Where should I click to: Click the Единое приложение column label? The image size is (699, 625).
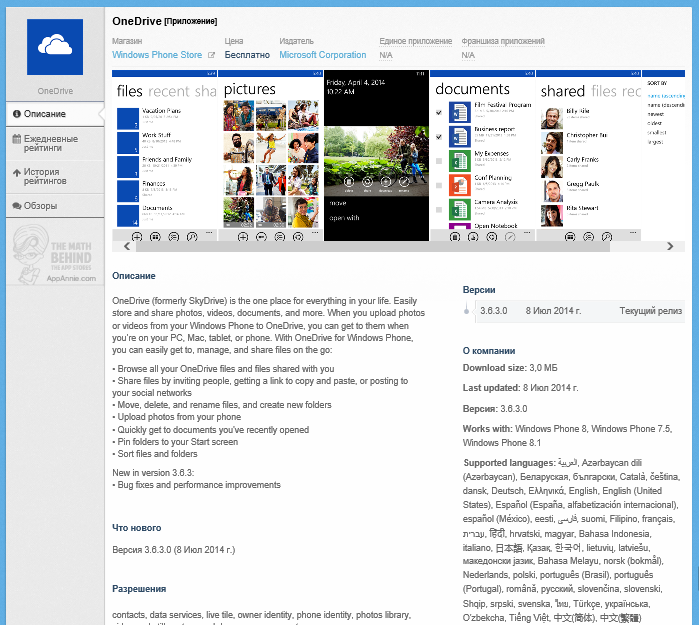(x=415, y=41)
